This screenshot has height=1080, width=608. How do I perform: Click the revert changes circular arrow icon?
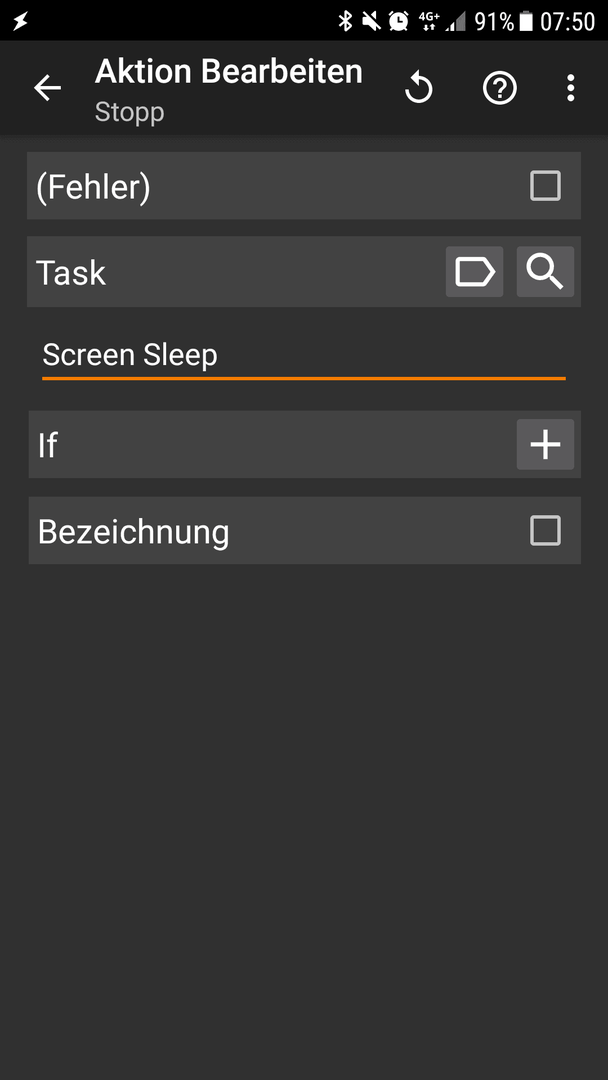click(x=419, y=88)
